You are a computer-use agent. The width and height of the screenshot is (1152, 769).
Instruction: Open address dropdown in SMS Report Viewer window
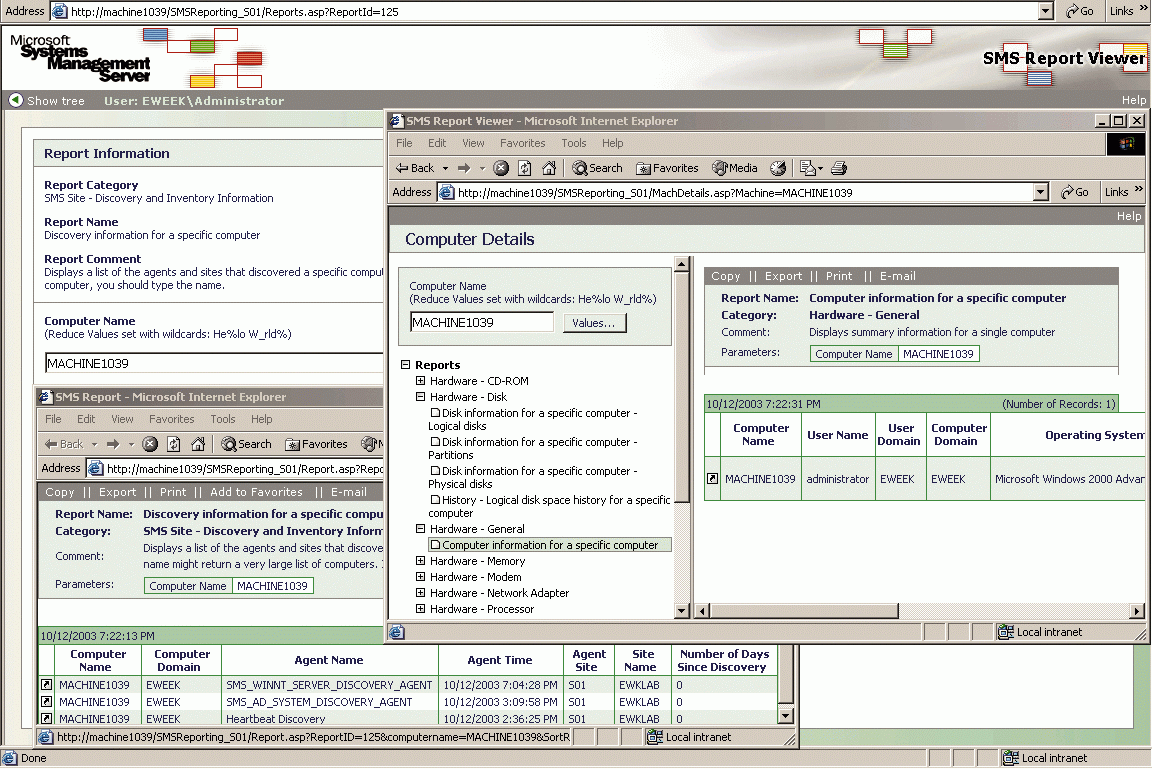click(x=1040, y=192)
